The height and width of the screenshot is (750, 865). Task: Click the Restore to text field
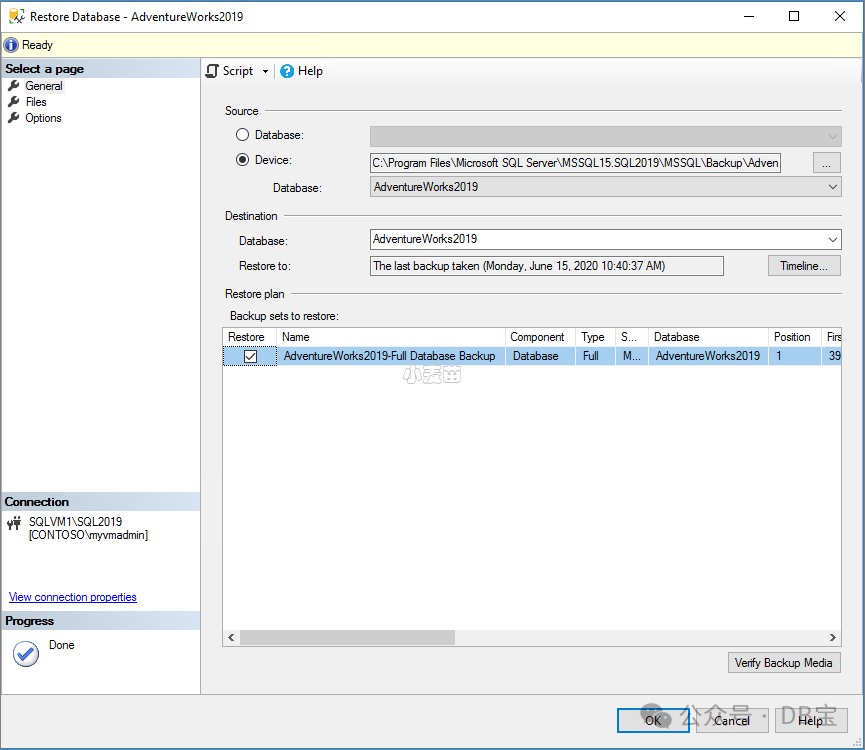pyautogui.click(x=546, y=266)
